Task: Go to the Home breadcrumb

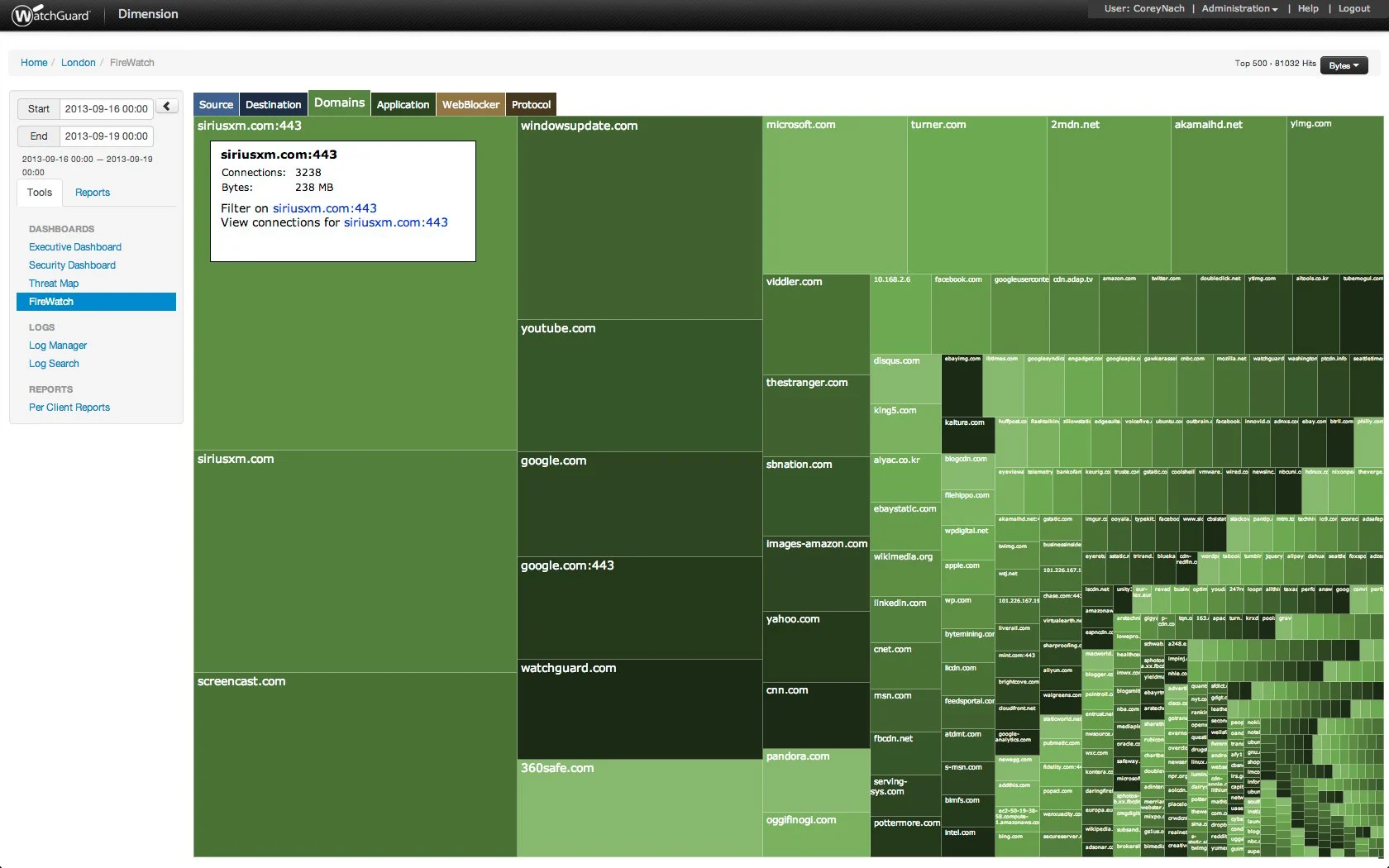Action: click(x=34, y=63)
